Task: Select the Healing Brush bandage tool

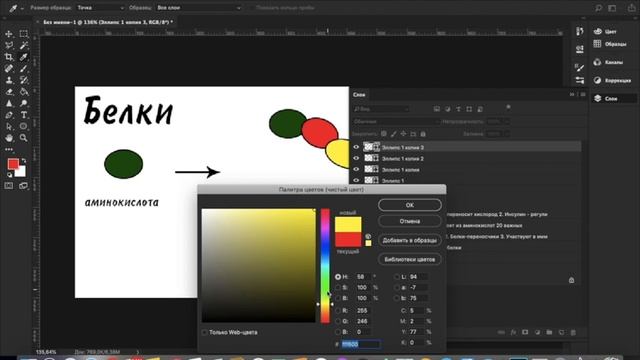Action: [x=9, y=69]
